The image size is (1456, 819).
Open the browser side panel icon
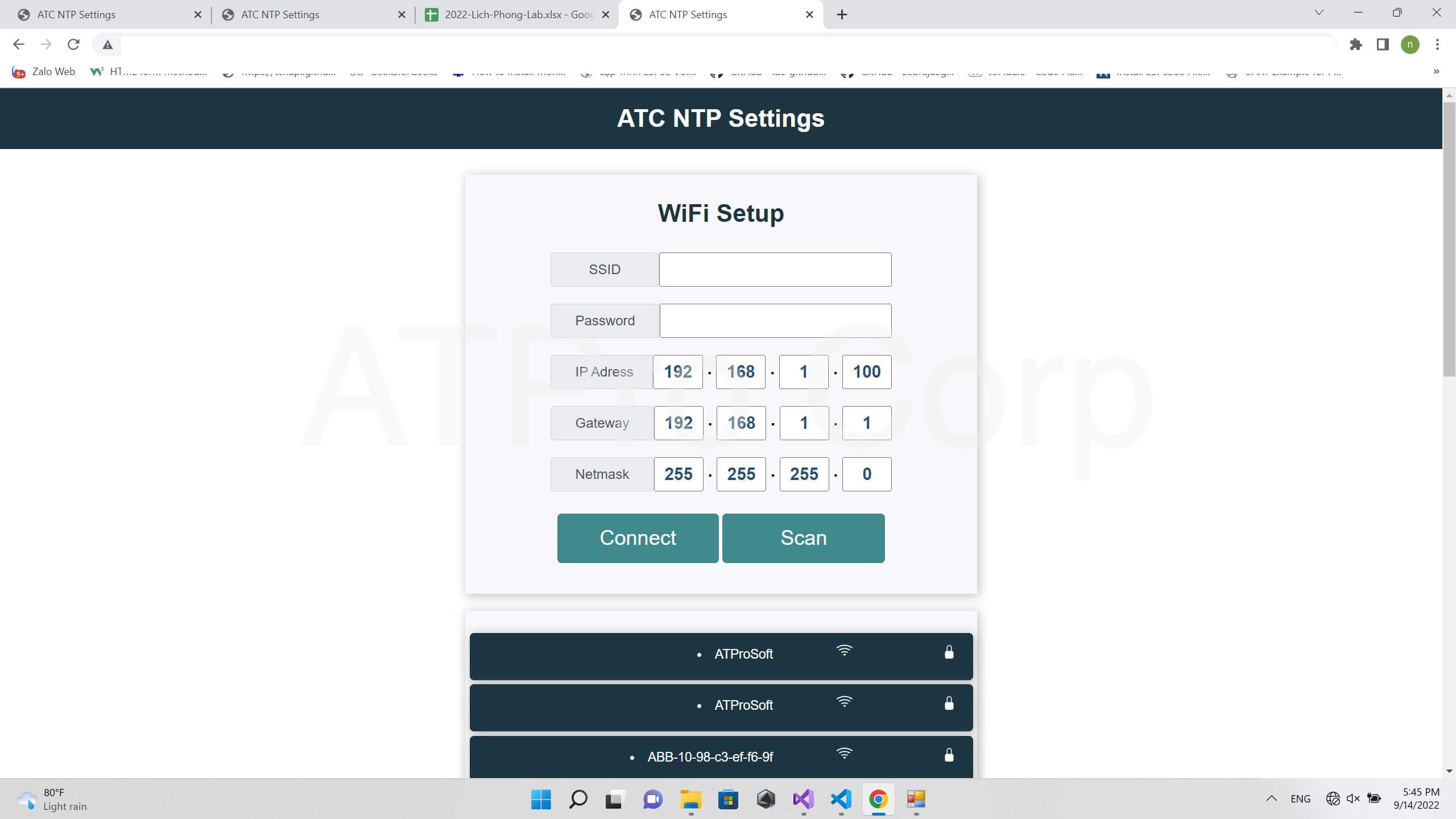click(1383, 44)
